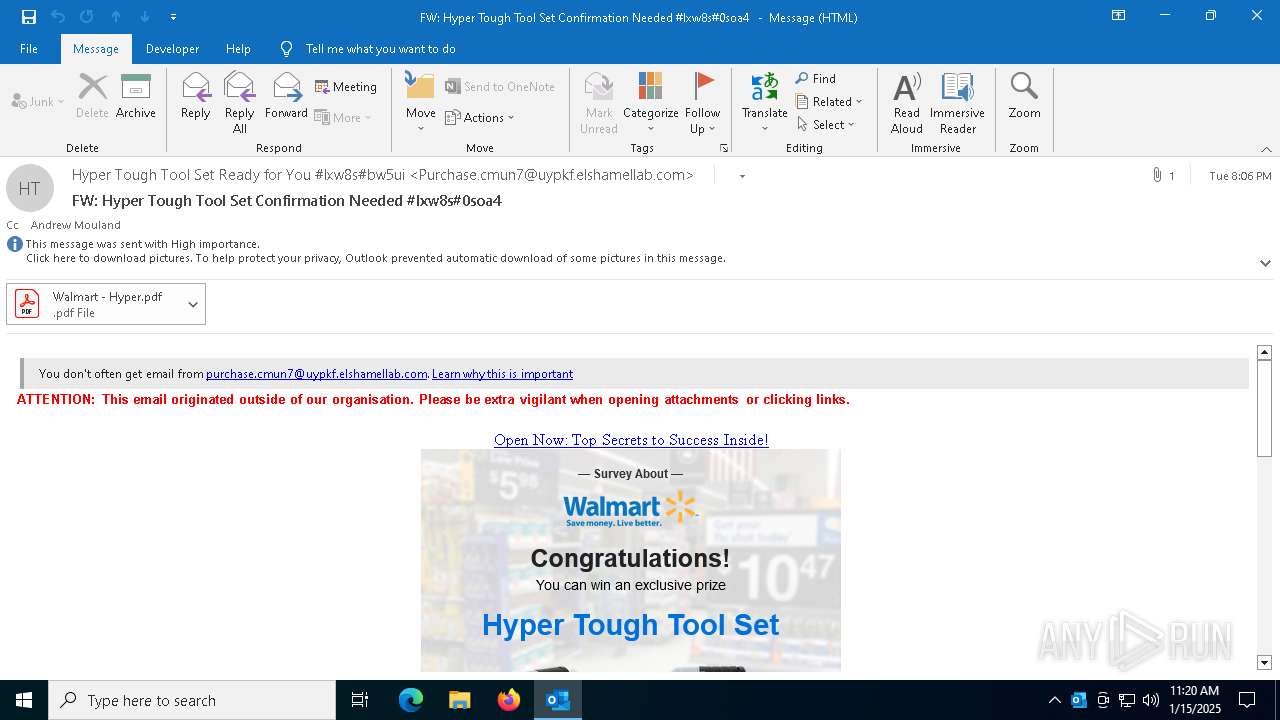Click the message scrollbar up arrow
This screenshot has width=1280, height=720.
coord(1264,352)
